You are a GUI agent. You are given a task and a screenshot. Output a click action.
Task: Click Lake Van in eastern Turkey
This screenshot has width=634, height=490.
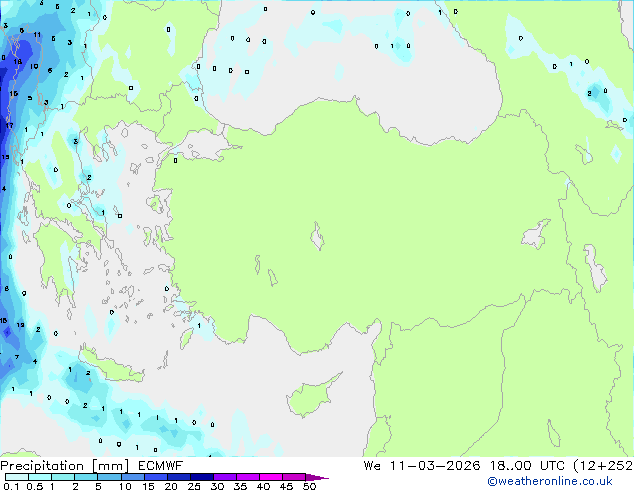click(x=535, y=235)
